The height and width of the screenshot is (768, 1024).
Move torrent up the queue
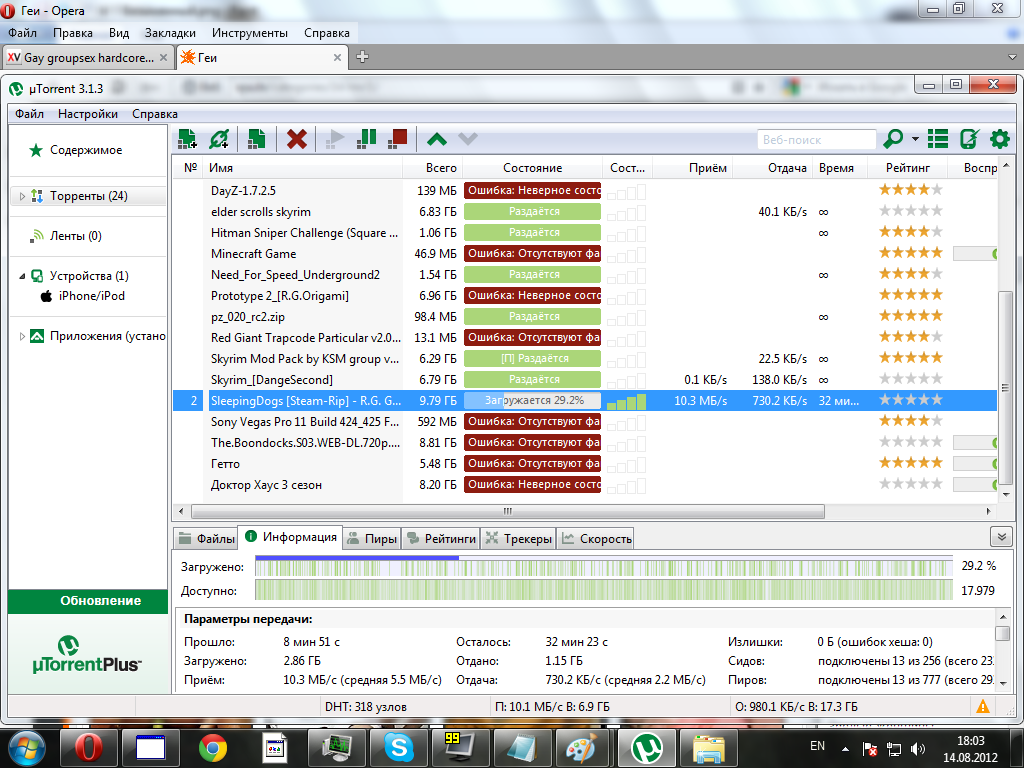click(x=437, y=139)
